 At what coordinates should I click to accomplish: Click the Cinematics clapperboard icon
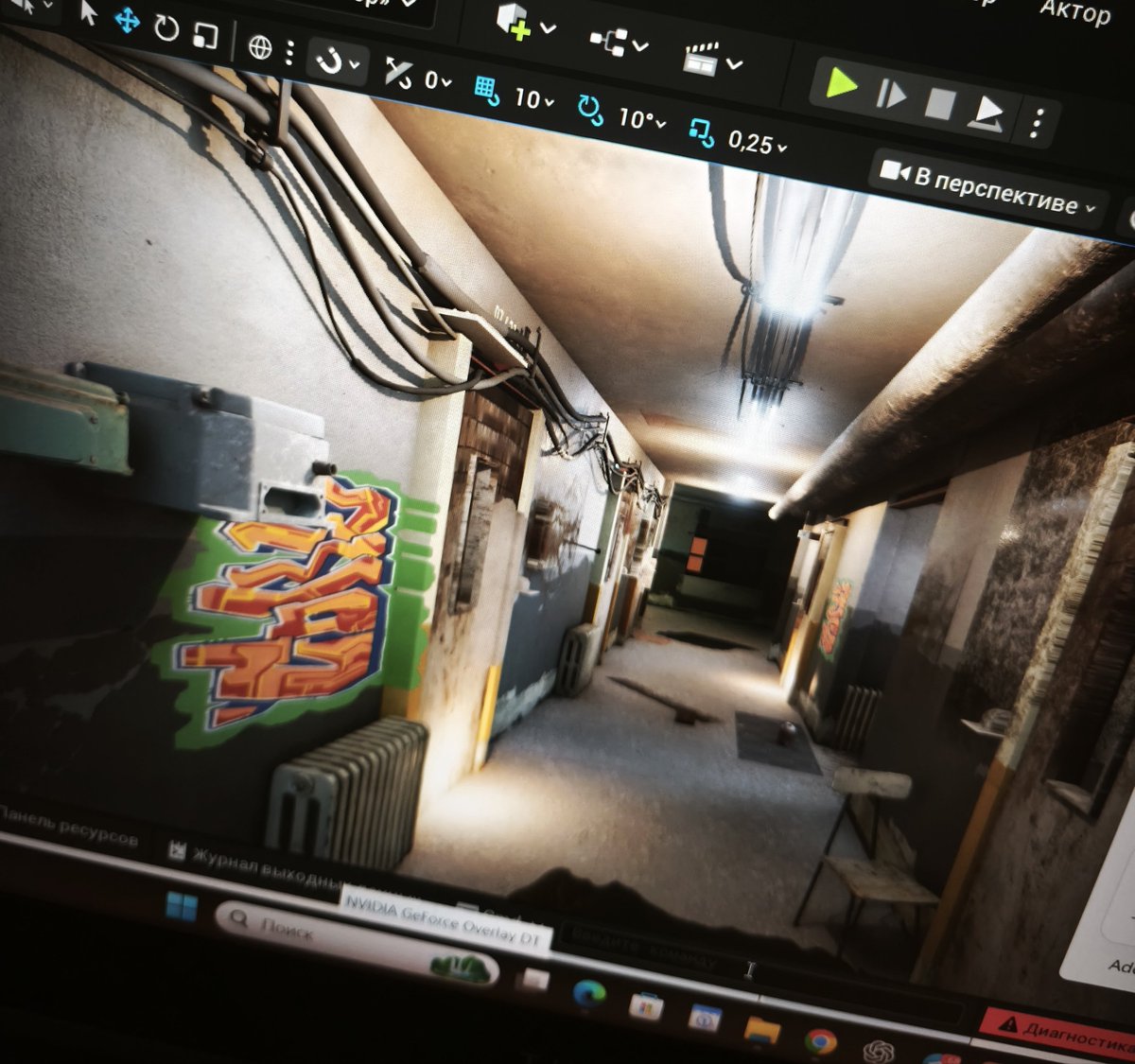coord(701,59)
